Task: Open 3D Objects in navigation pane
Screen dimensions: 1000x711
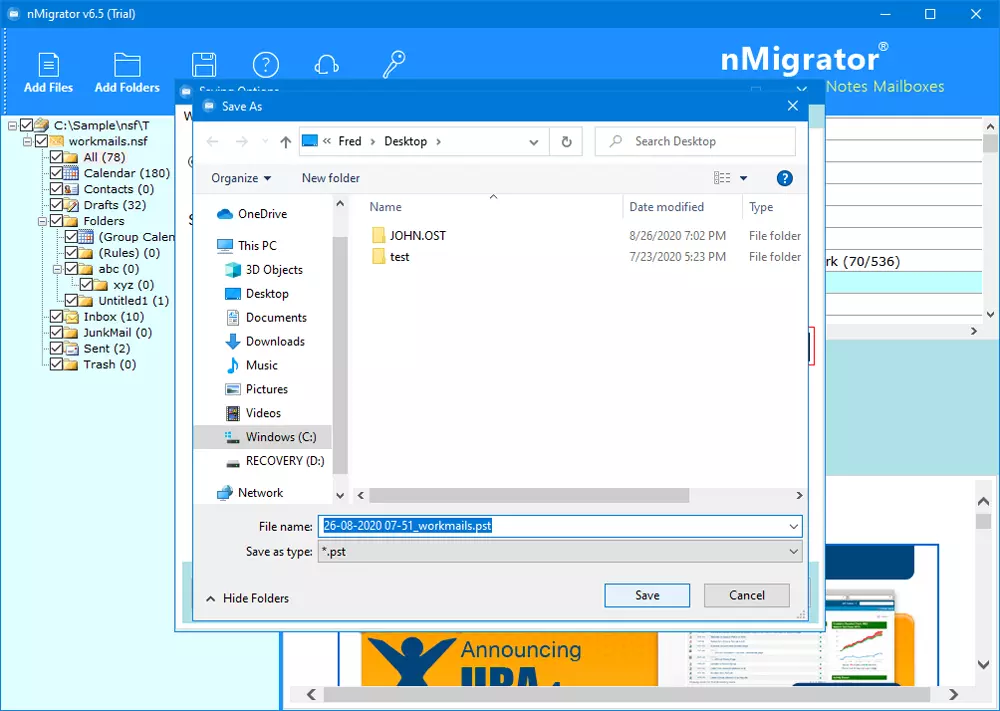Action: 264,270
